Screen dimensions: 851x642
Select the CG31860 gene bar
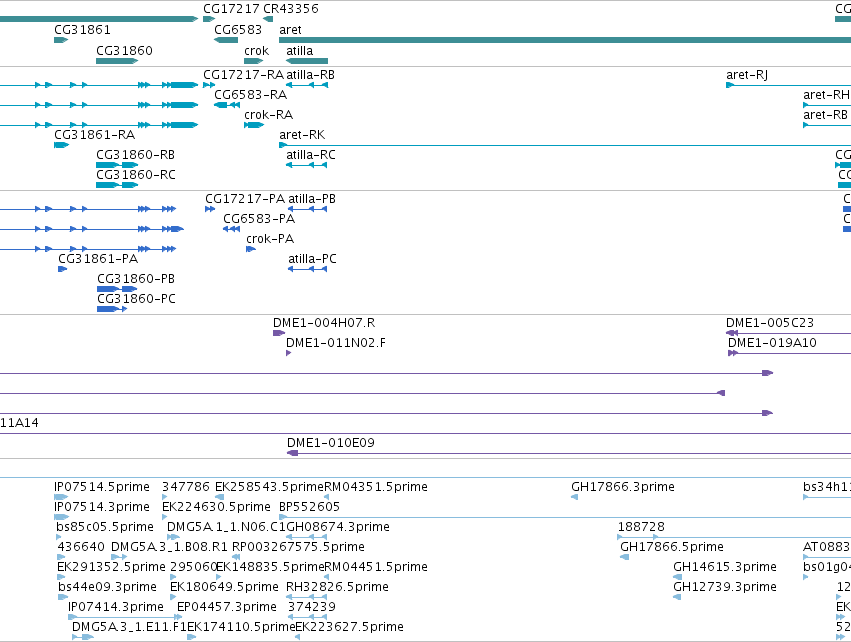point(117,61)
